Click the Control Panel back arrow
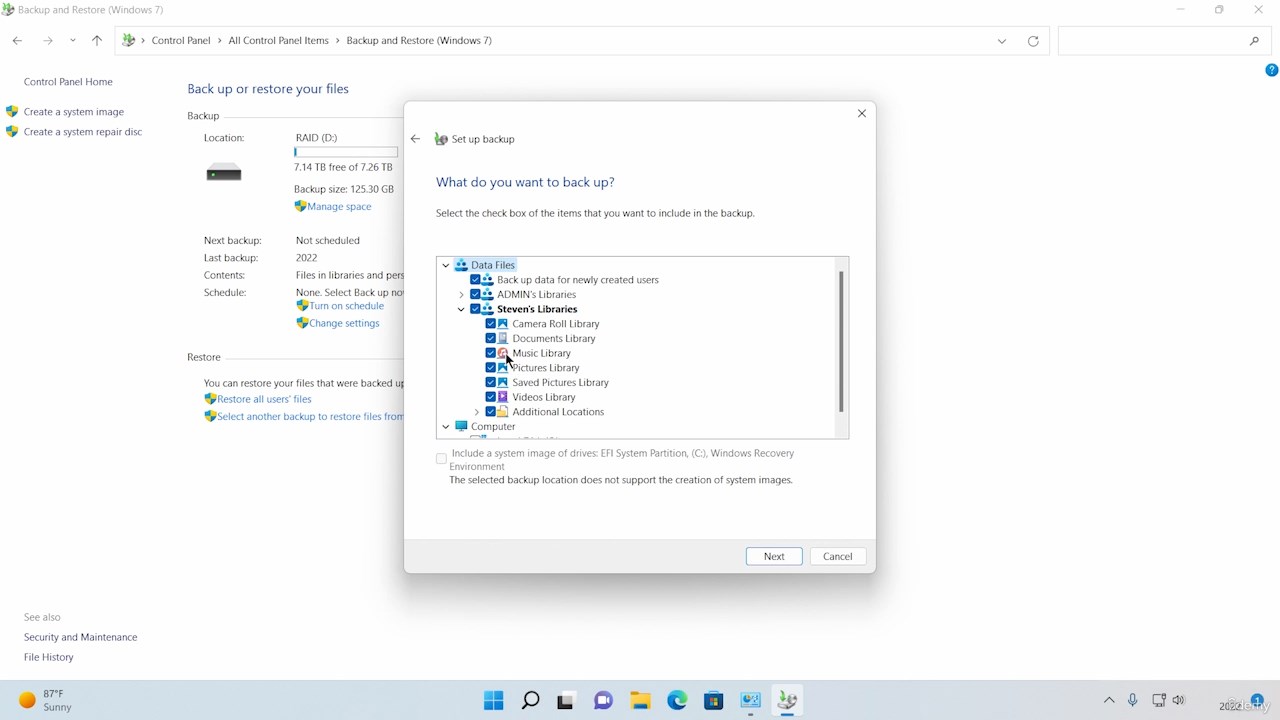The height and width of the screenshot is (720, 1280). tap(17, 41)
